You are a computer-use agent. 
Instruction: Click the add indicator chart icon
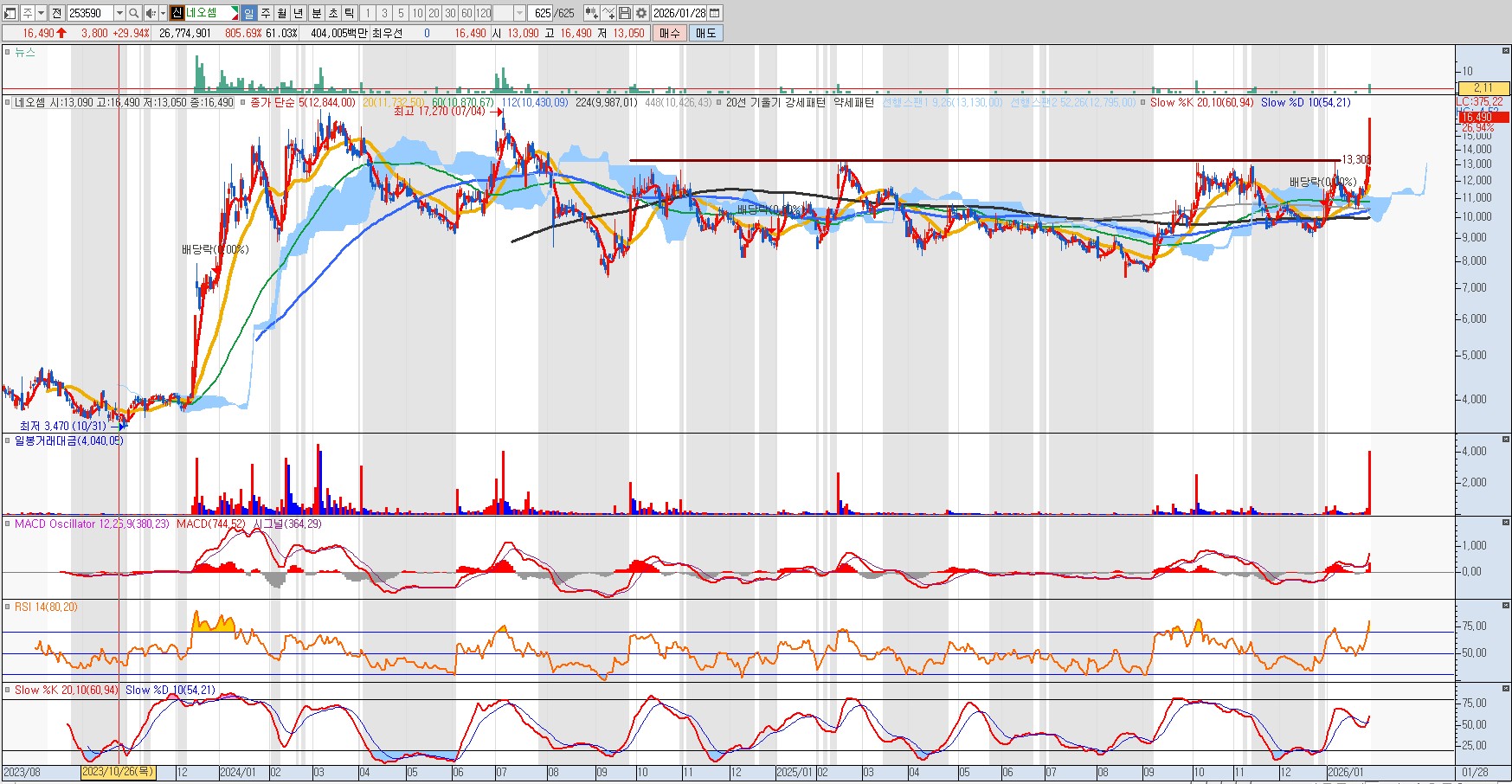(x=591, y=13)
